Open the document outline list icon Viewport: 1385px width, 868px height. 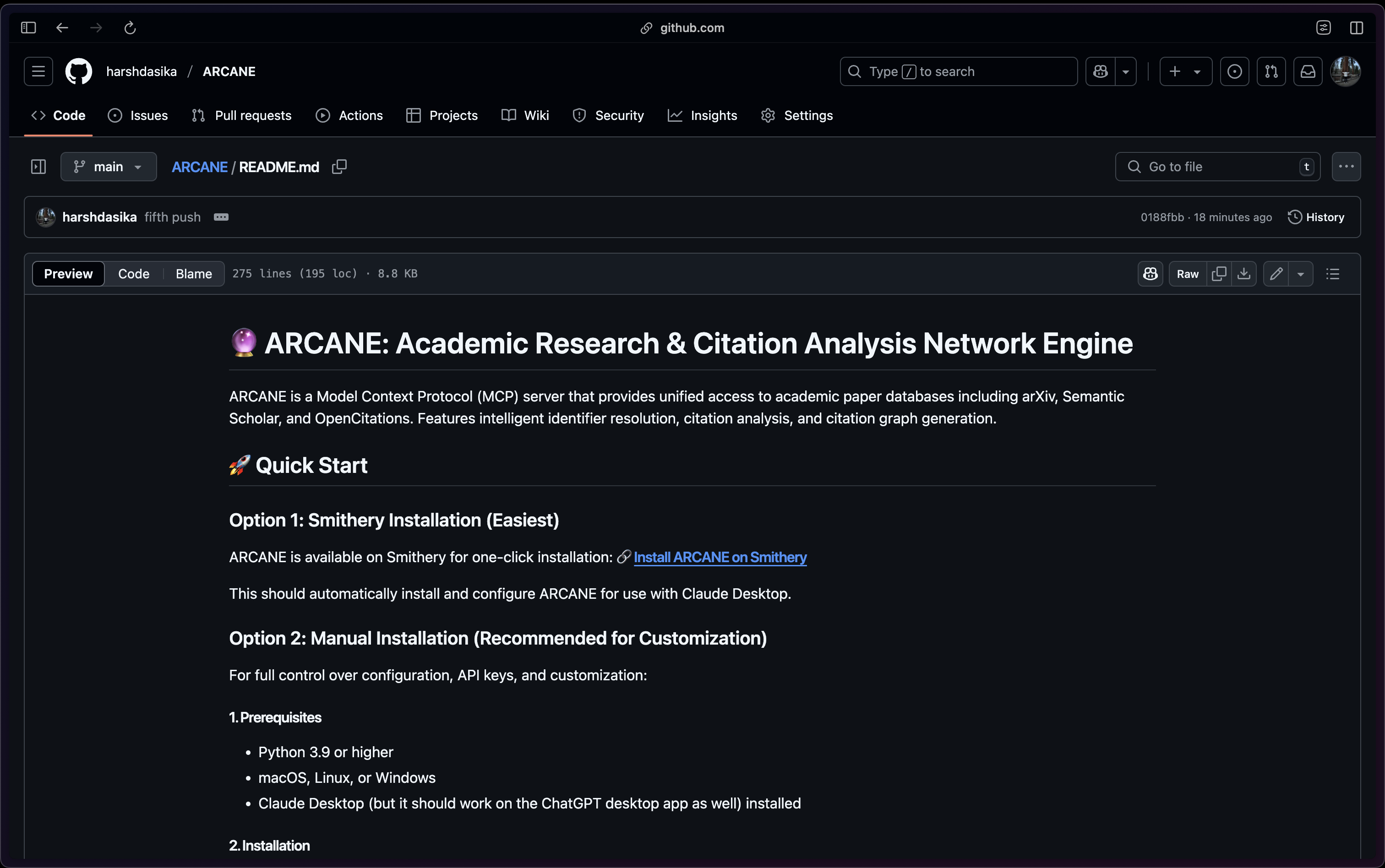coord(1333,274)
